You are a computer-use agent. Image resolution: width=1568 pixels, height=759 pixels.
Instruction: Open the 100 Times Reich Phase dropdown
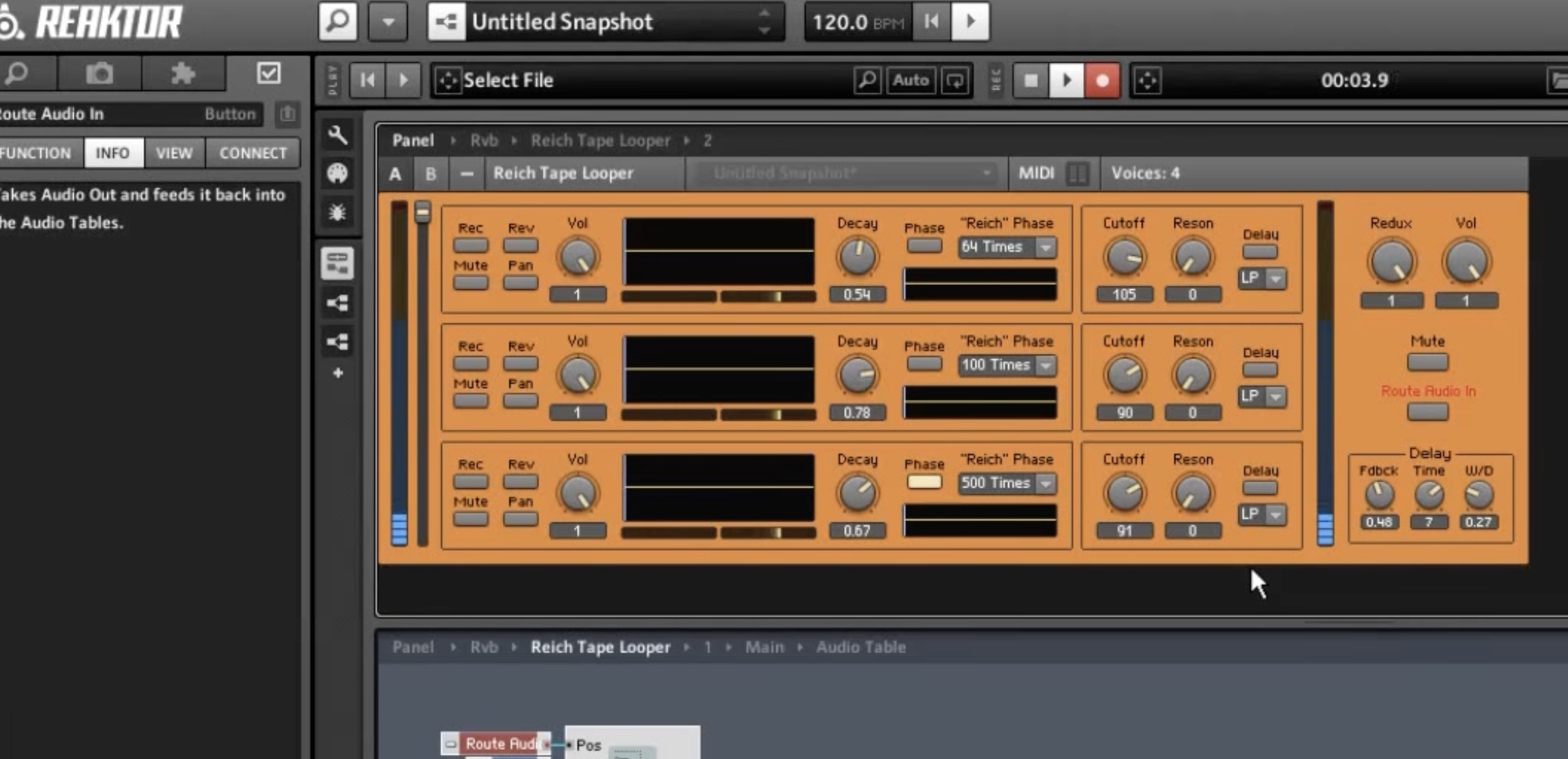coord(1007,365)
